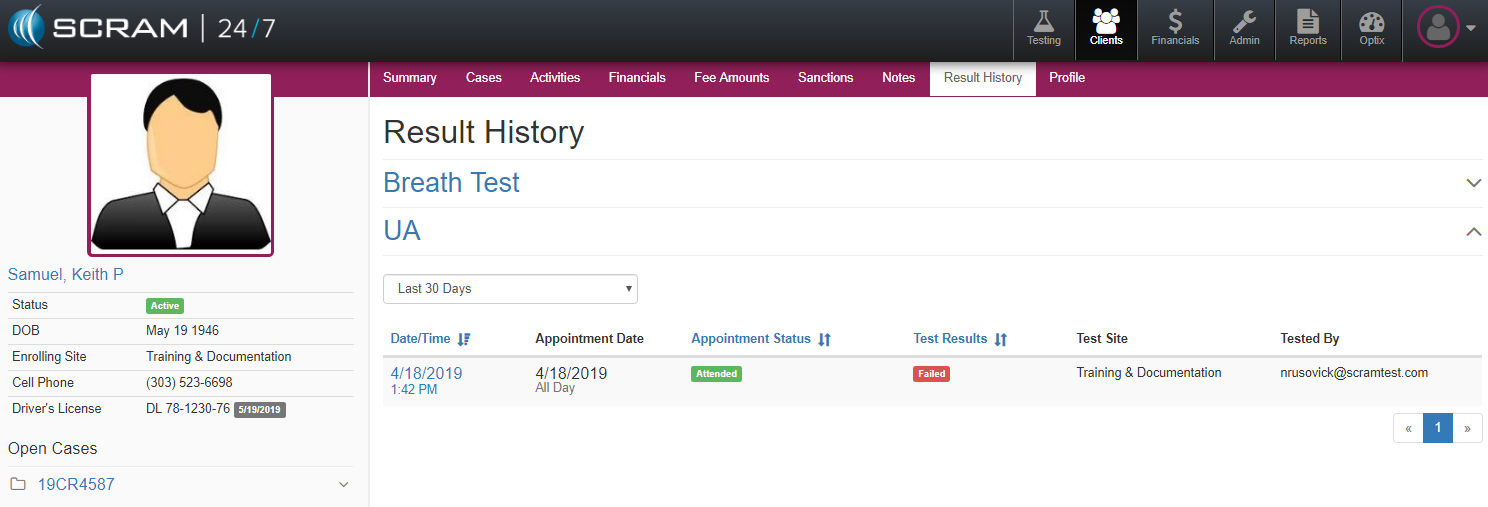Viewport: 1488px width, 507px height.
Task: Open the Fee Amounts tab
Action: (x=731, y=78)
